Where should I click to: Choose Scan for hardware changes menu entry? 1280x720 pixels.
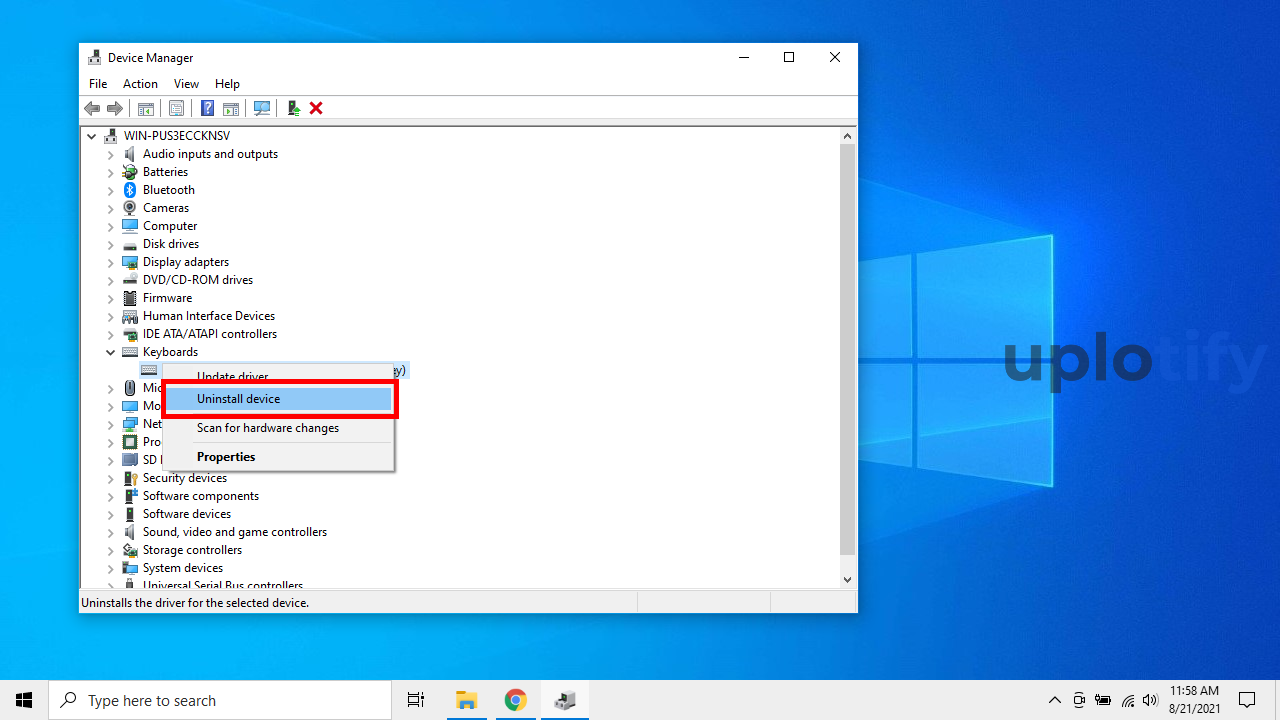click(x=279, y=428)
